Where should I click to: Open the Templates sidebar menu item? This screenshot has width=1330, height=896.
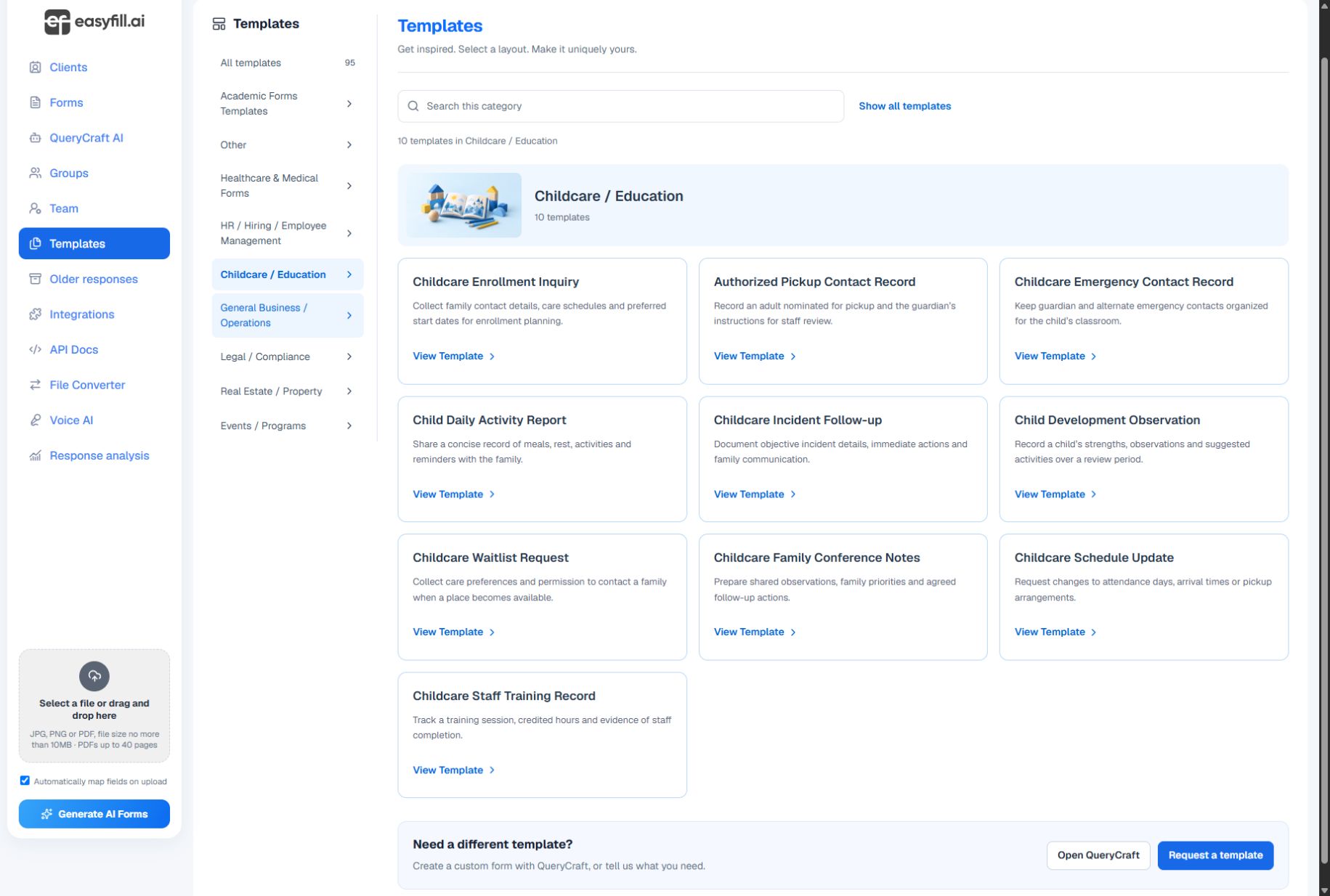coord(94,243)
